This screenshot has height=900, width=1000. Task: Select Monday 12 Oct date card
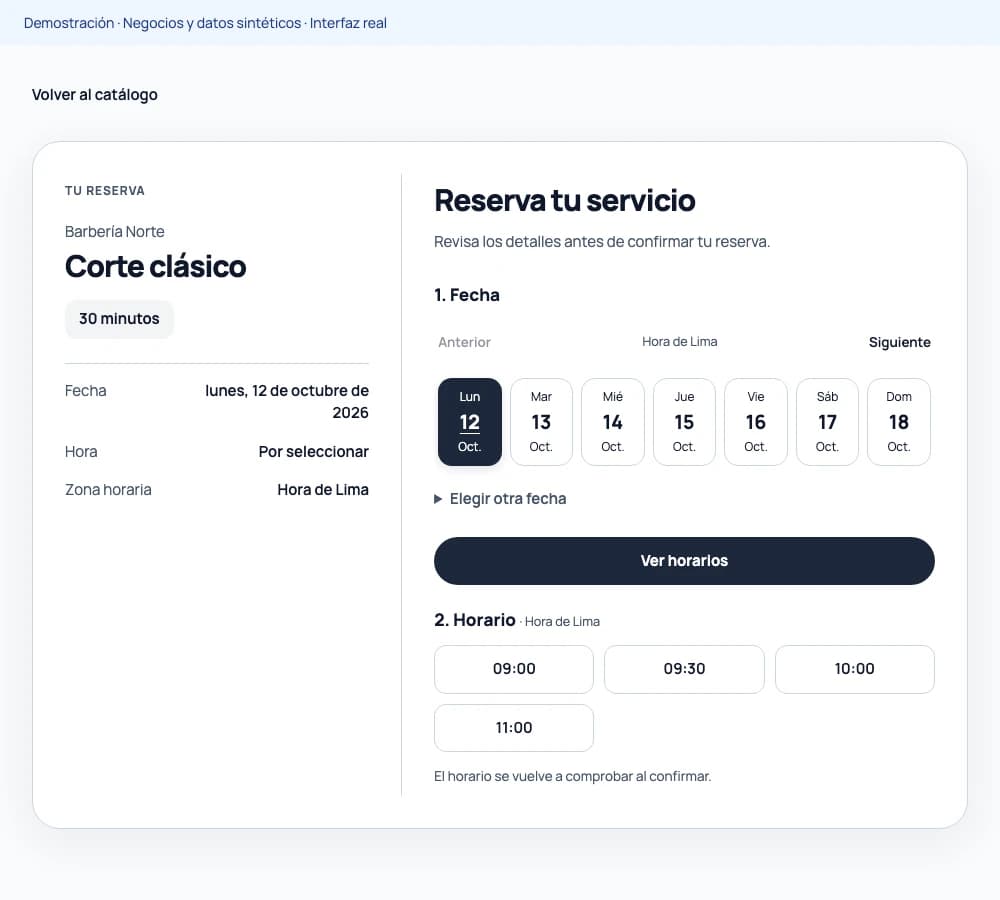coord(469,422)
